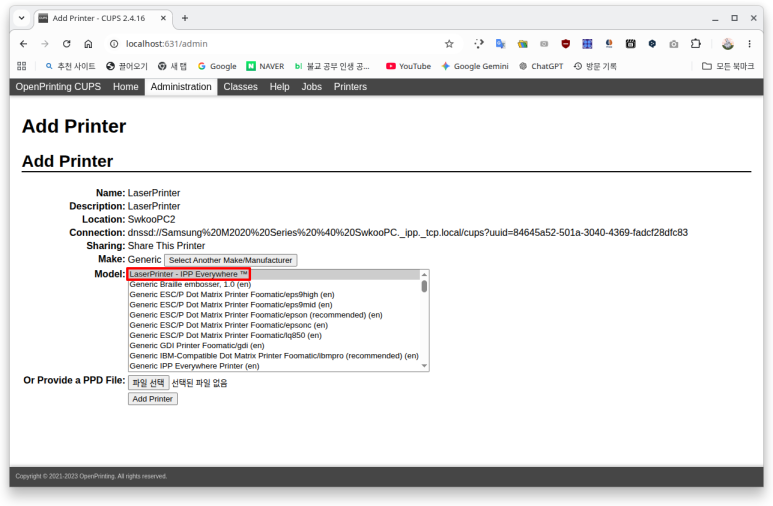Click the camera screenshot extension icon
Image resolution: width=773 pixels, height=506 pixels.
(674, 44)
